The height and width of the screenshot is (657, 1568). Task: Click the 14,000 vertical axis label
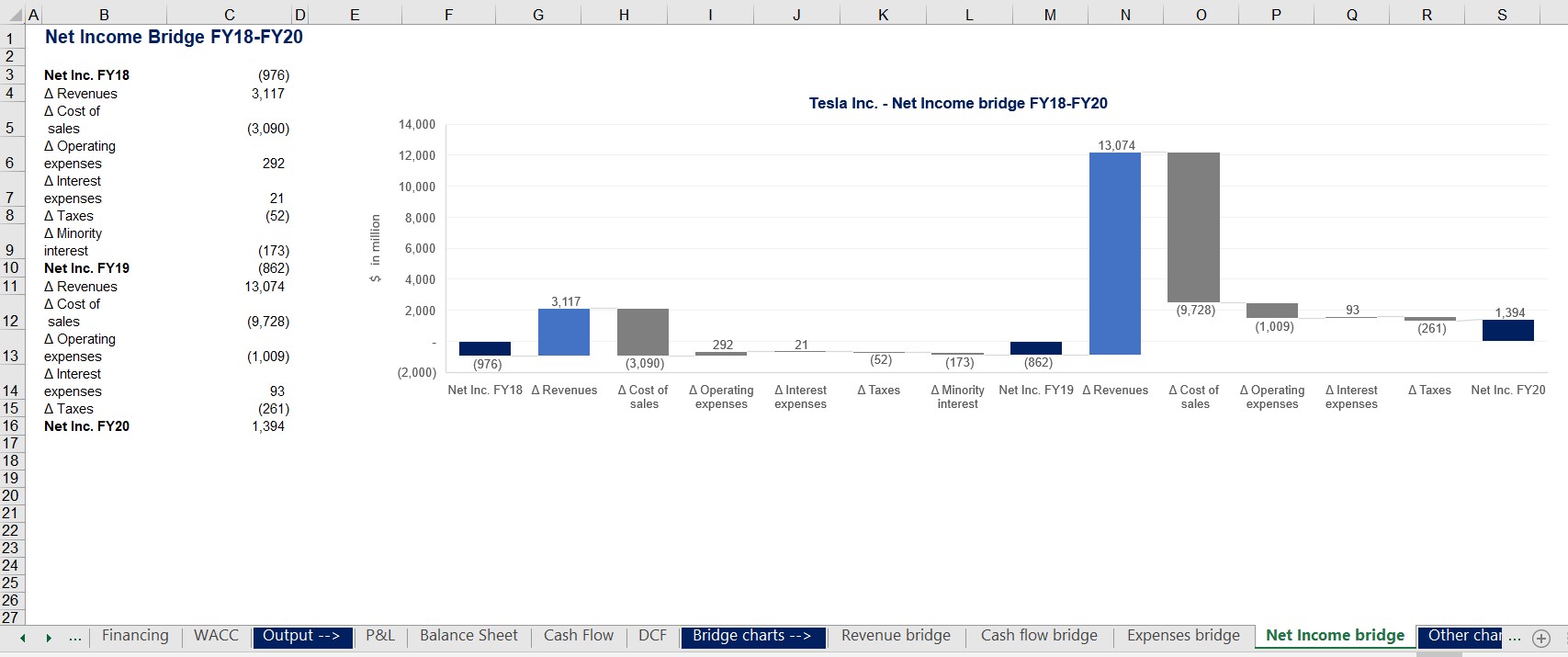click(417, 124)
